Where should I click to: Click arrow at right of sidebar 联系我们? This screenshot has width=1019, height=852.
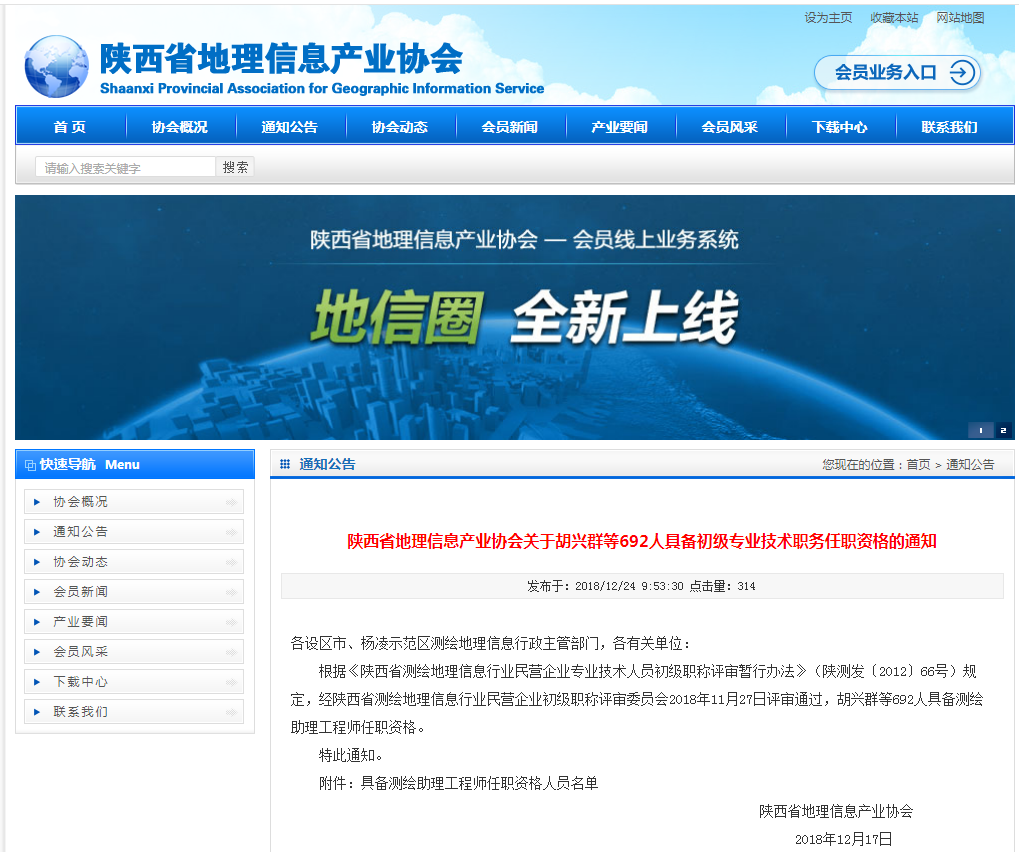coord(231,711)
